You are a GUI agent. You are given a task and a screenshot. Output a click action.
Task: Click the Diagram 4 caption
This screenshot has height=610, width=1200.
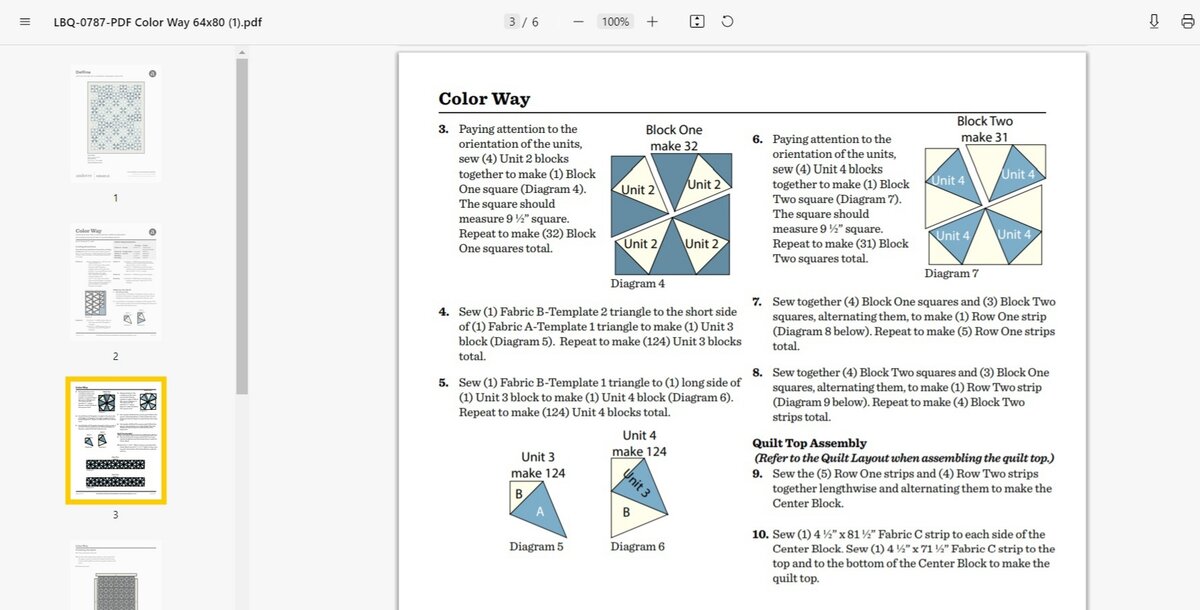coord(638,284)
